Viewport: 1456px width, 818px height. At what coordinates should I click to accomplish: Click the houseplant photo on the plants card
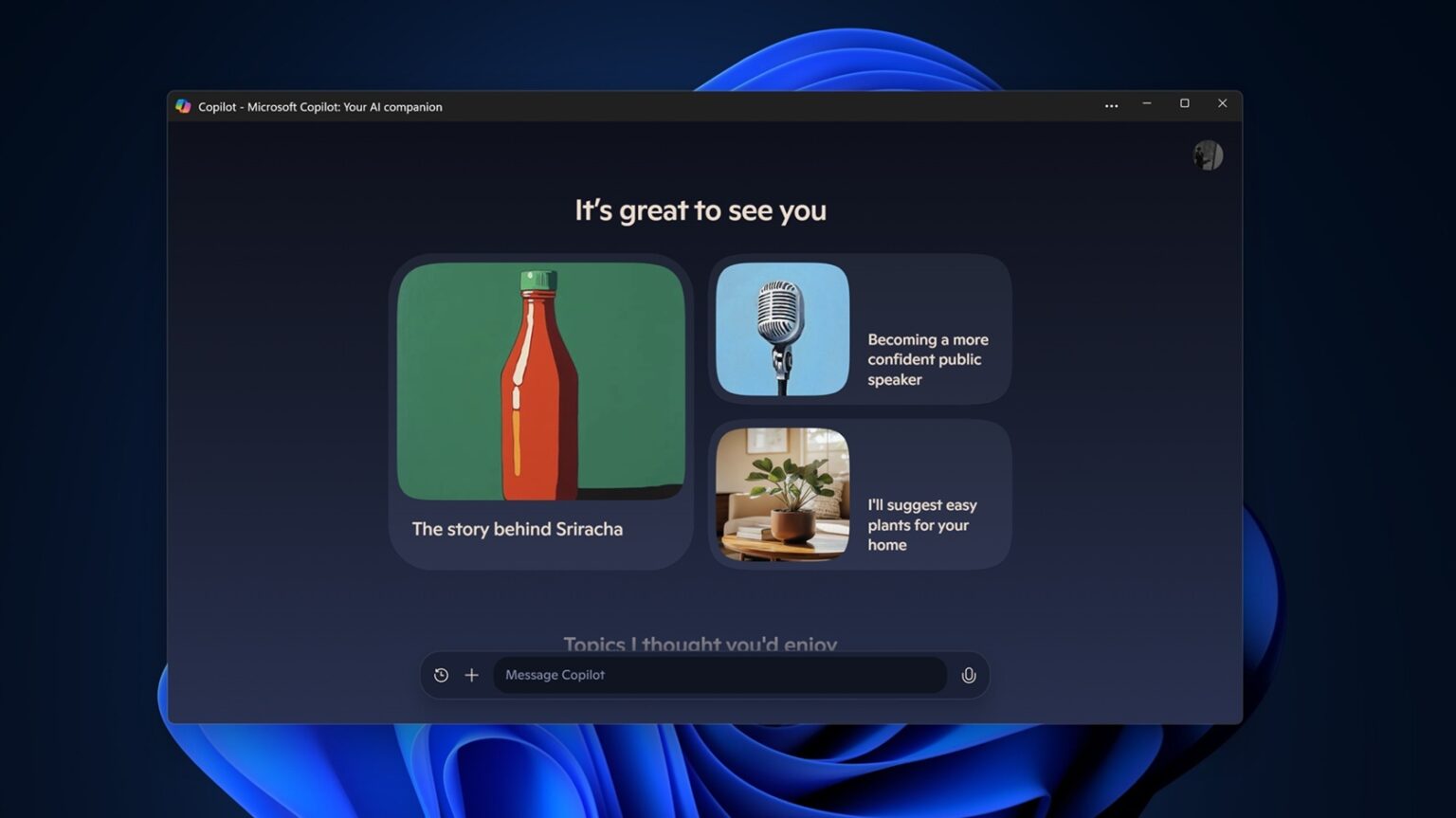[x=781, y=494]
